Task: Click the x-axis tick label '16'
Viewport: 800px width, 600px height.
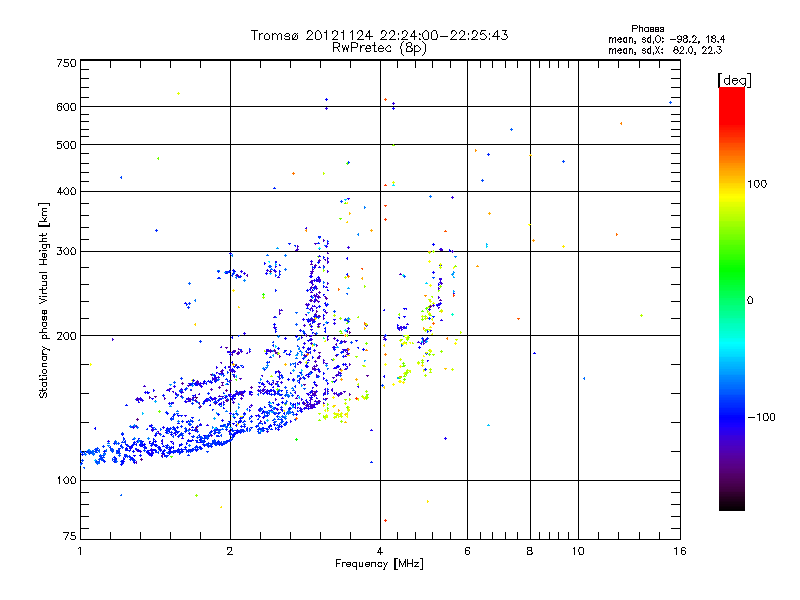Action: click(x=680, y=551)
